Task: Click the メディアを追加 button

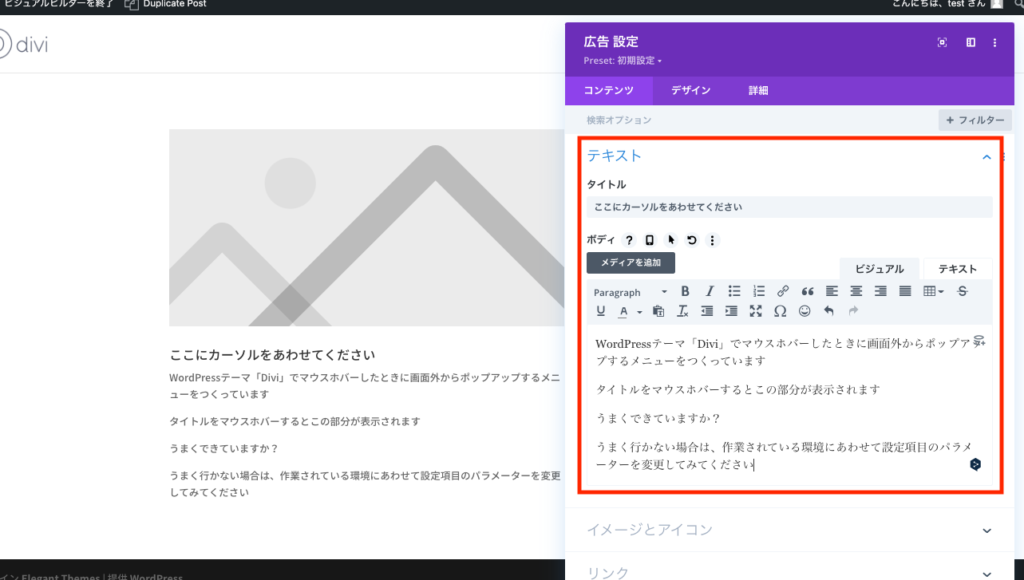Action: point(629,262)
